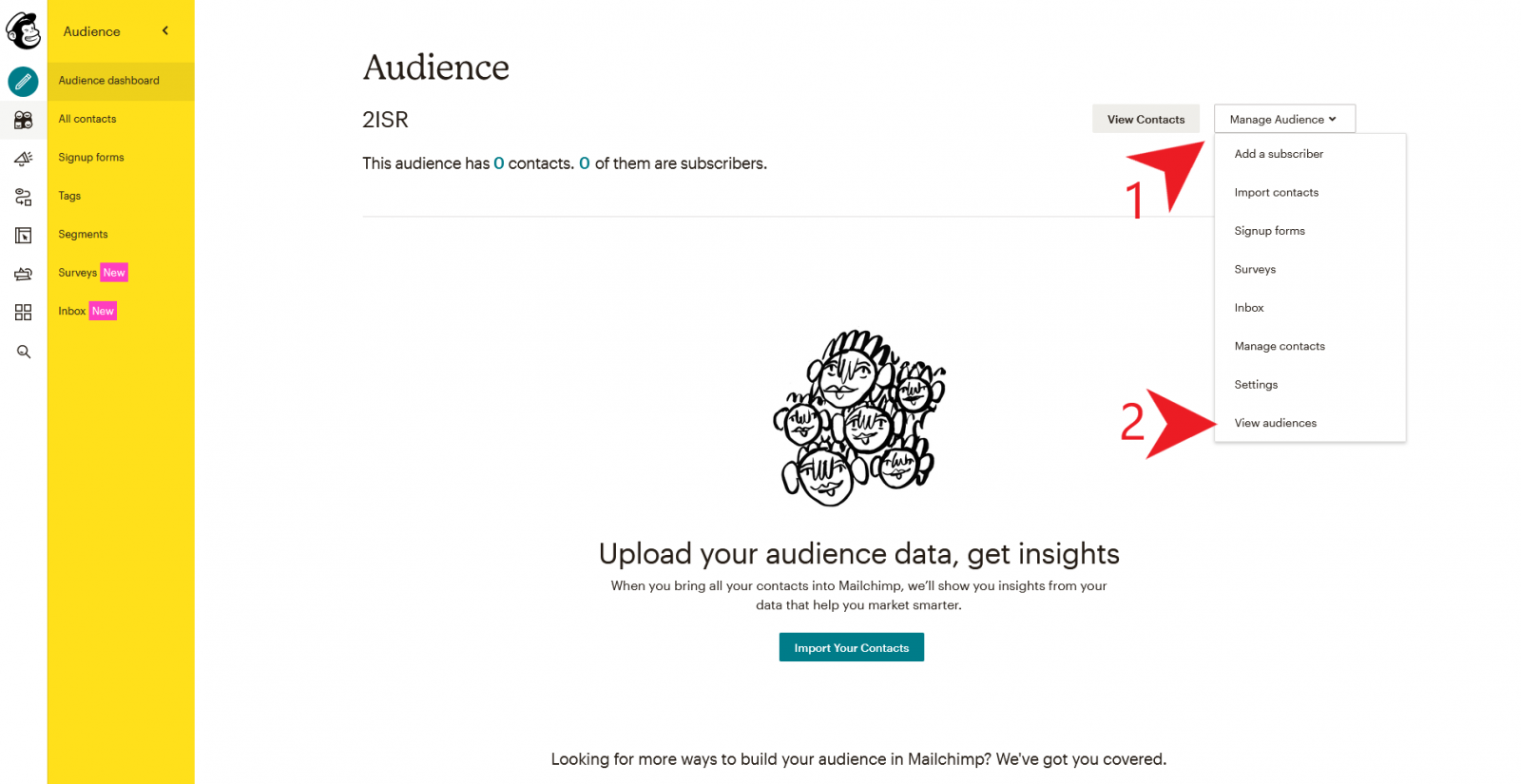
Task: Click the Mailchimp Freddie logo
Action: (23, 29)
